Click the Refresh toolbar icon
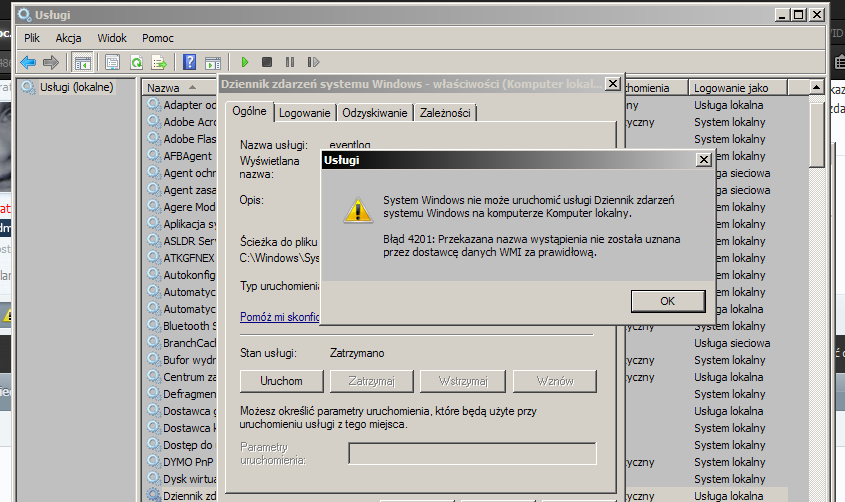The width and height of the screenshot is (845, 502). click(136, 62)
